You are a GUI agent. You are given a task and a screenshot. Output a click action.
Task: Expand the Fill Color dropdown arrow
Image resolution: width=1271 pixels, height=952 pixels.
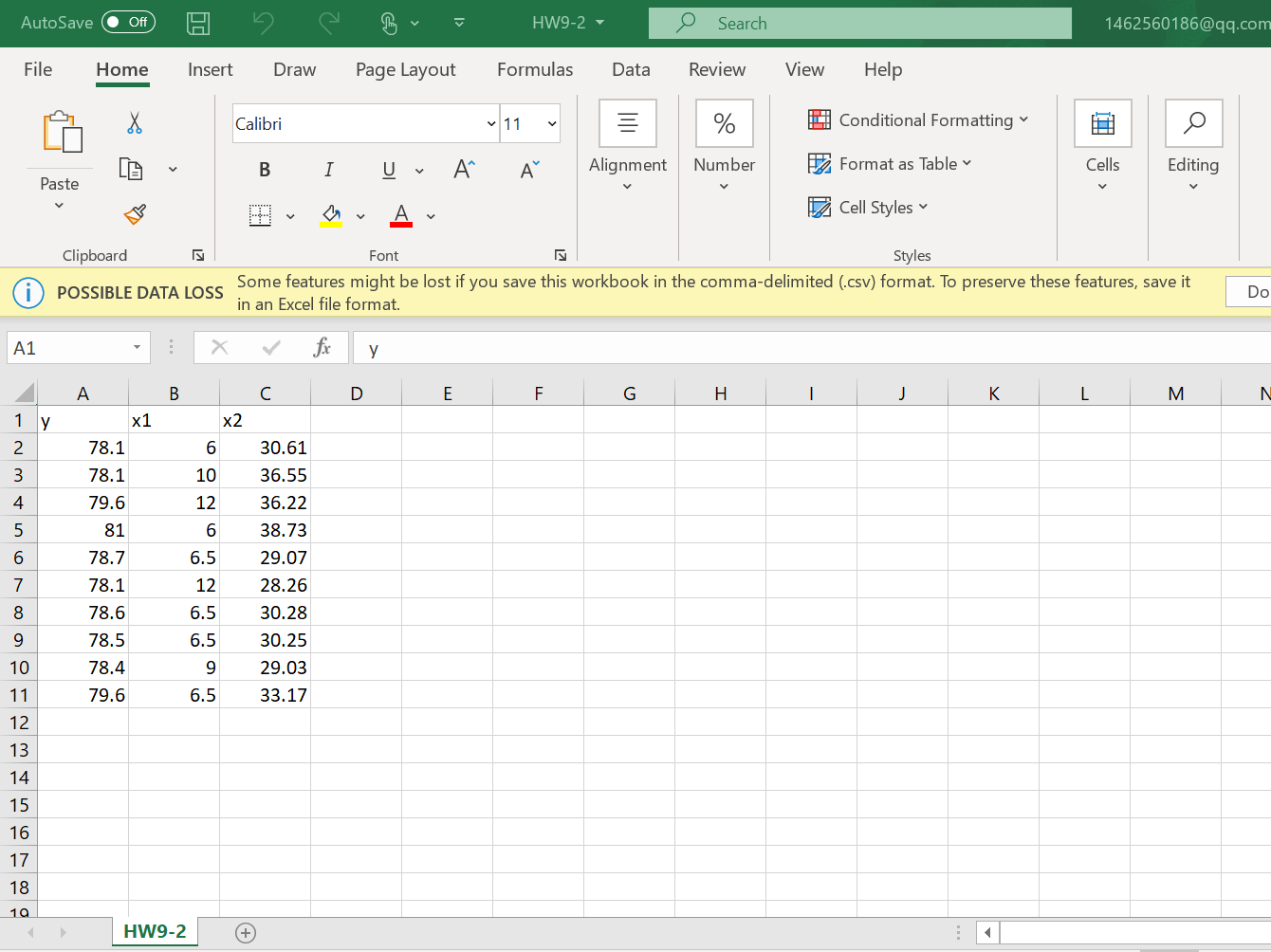(360, 215)
